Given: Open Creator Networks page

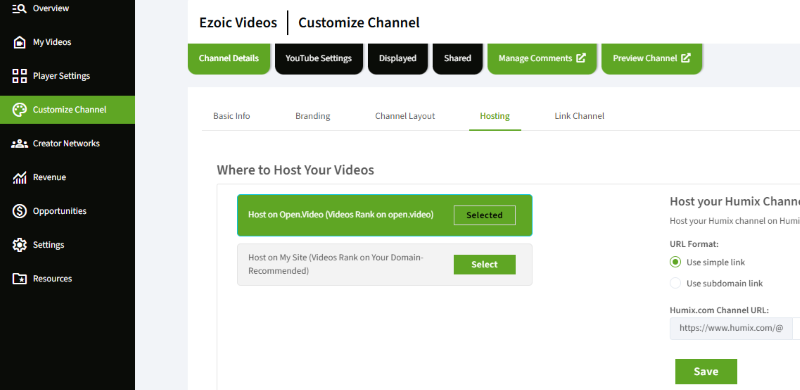Looking at the screenshot, I should [67, 143].
